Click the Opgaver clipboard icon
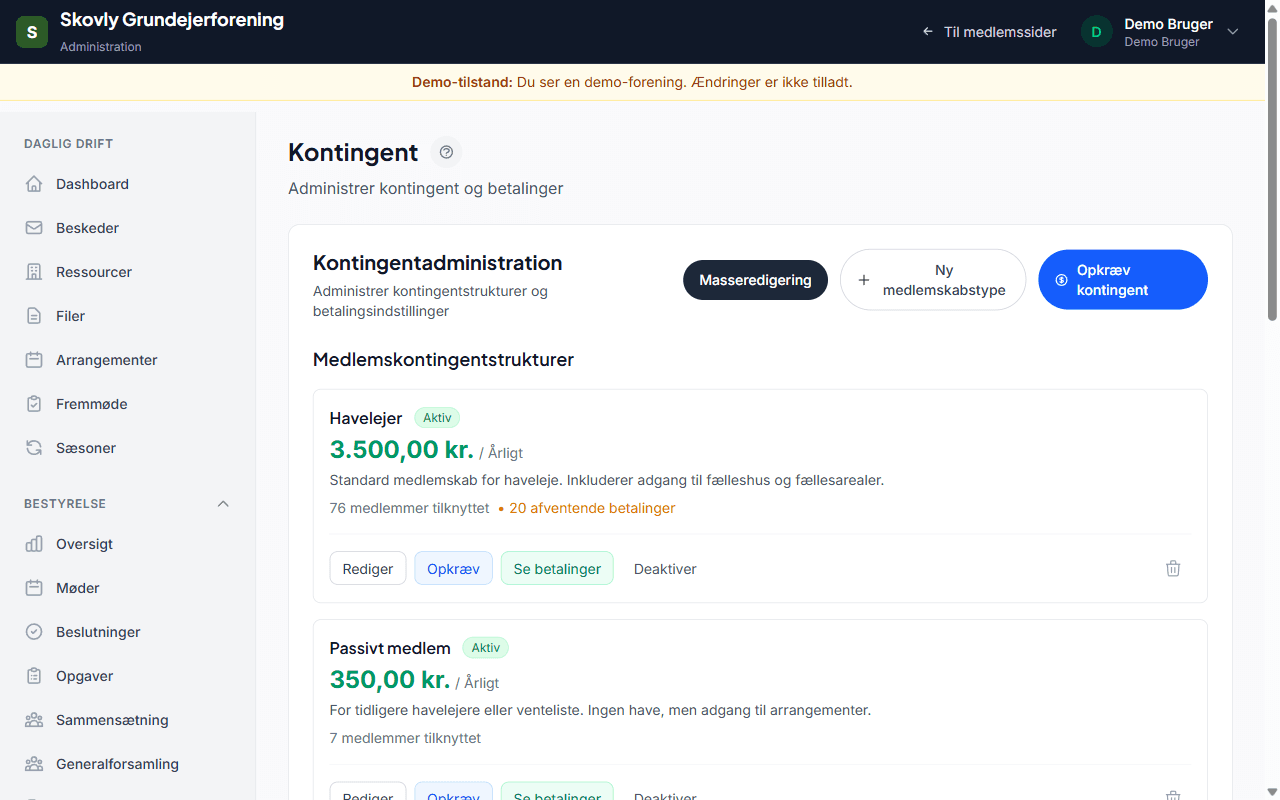The height and width of the screenshot is (800, 1280). pyautogui.click(x=34, y=676)
